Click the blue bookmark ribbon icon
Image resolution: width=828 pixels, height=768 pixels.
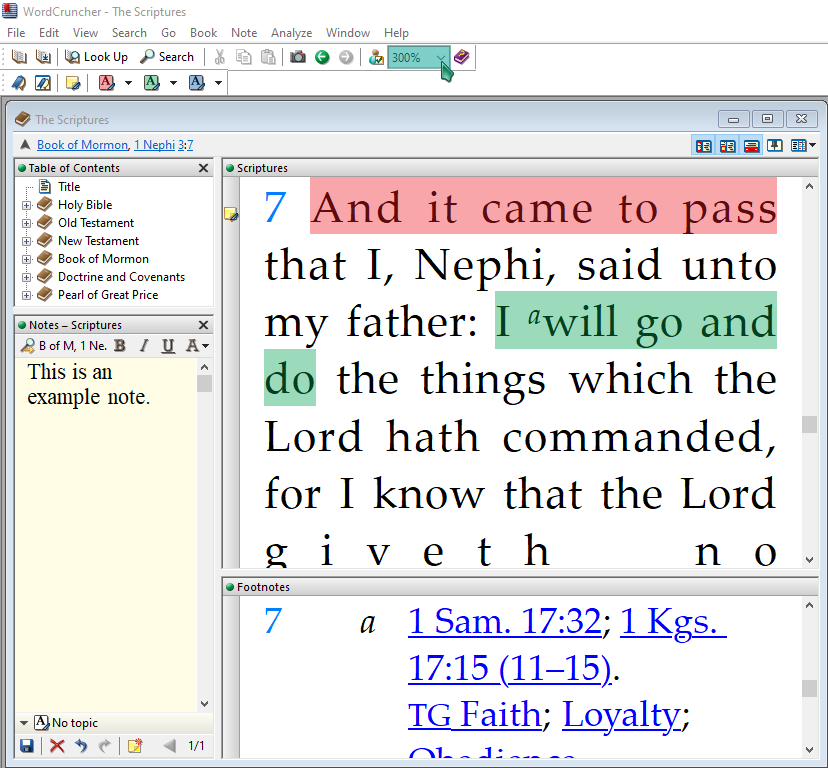pos(19,83)
